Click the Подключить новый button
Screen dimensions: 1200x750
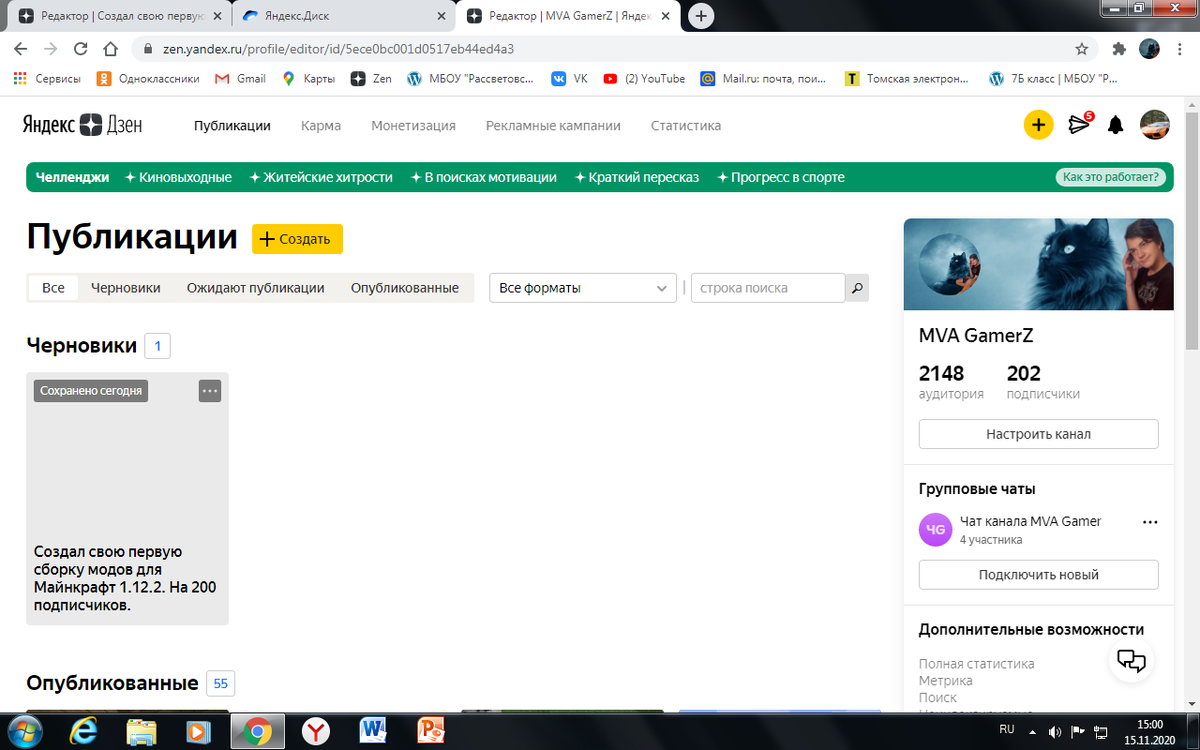[x=1038, y=575]
